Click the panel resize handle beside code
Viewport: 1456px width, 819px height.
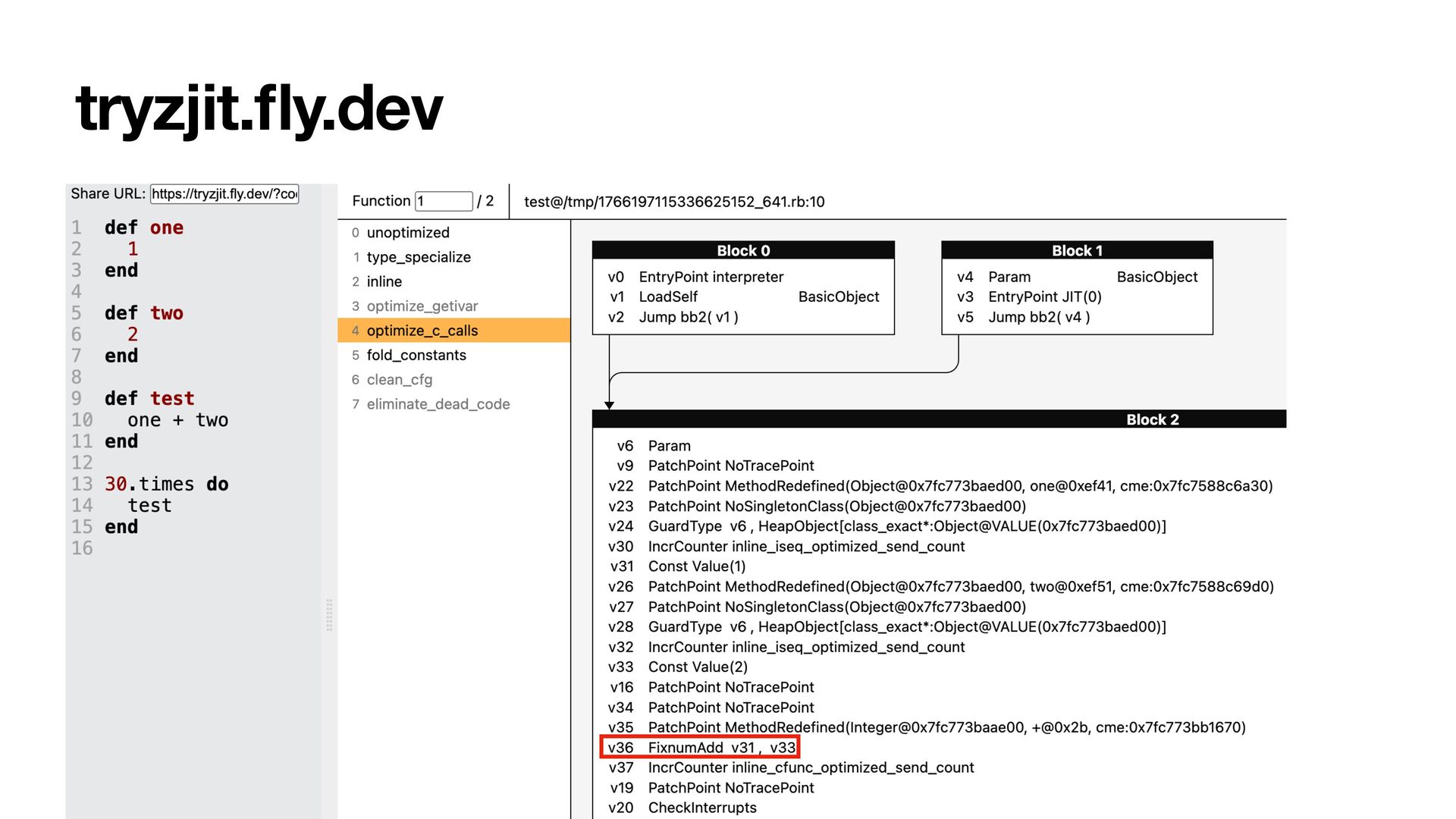pos(329,614)
